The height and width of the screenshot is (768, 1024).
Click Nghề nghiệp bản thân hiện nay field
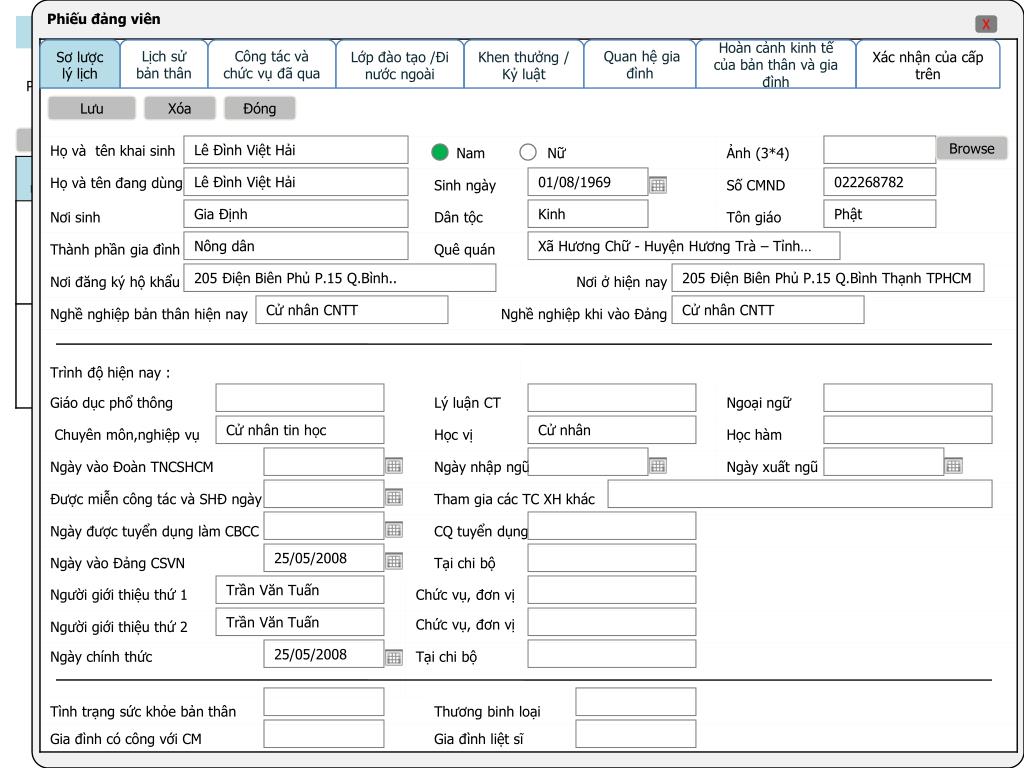point(352,310)
